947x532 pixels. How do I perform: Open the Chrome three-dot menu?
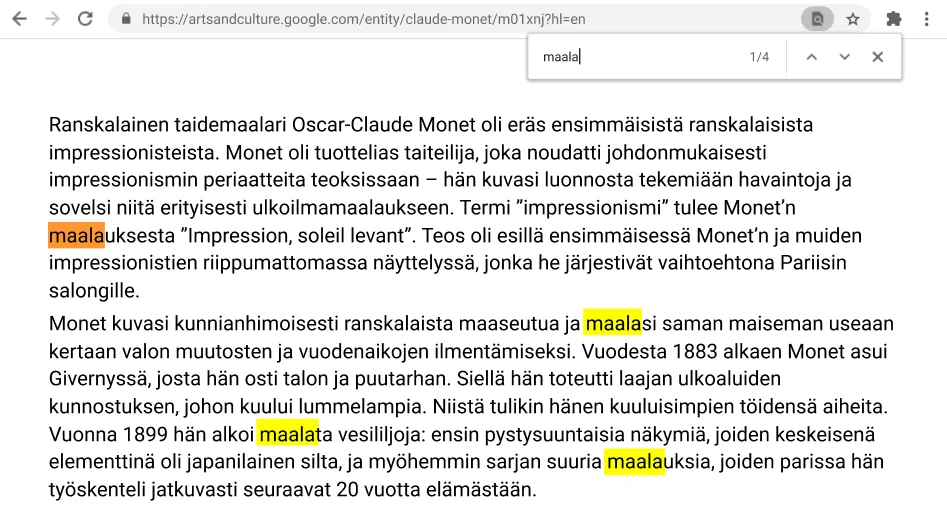tap(926, 19)
